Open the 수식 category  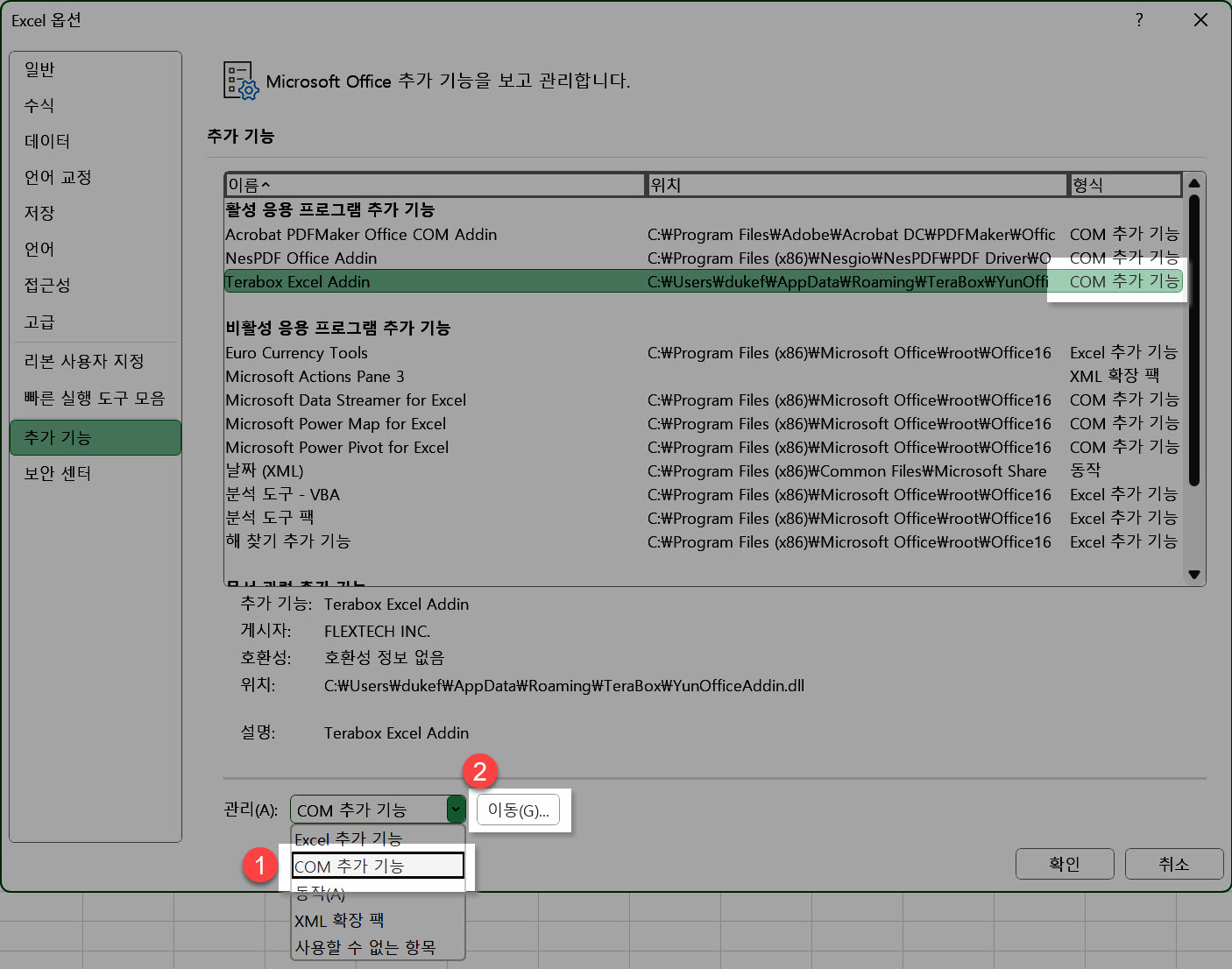coord(96,105)
